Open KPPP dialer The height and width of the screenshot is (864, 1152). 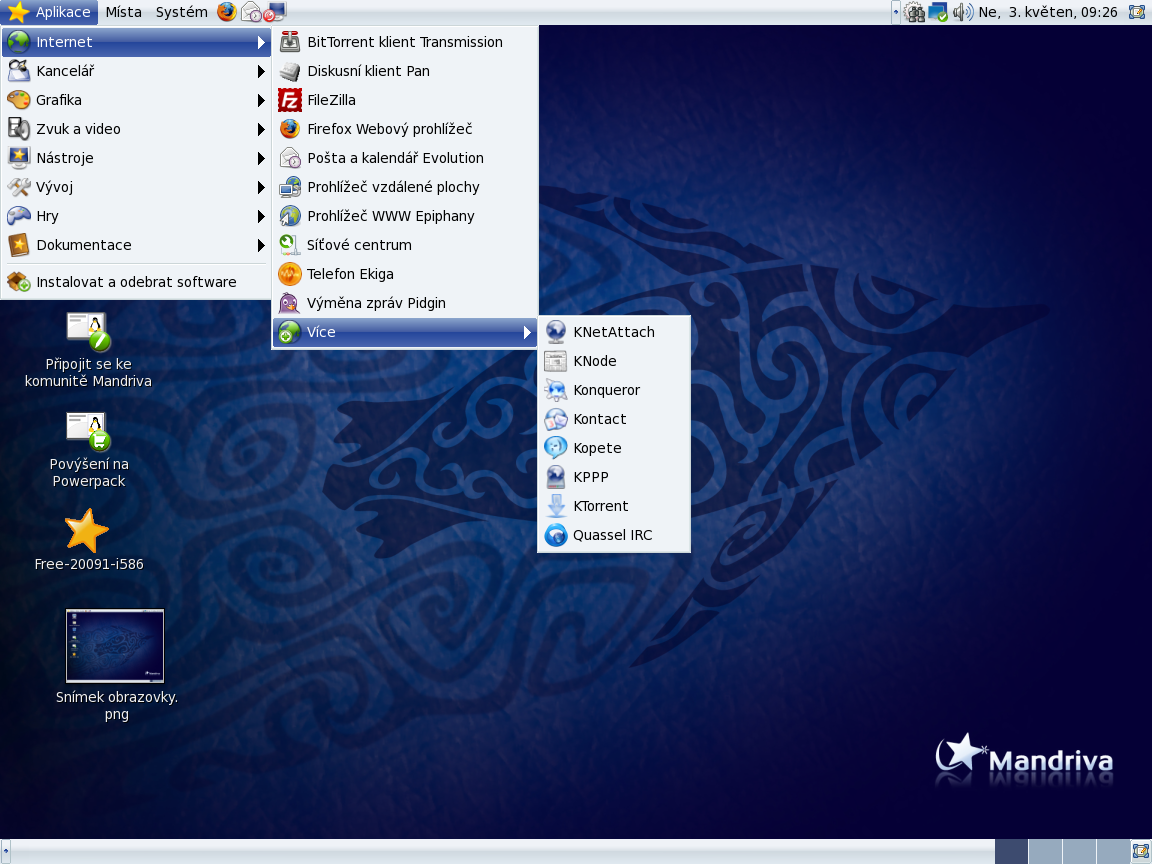pyautogui.click(x=614, y=478)
